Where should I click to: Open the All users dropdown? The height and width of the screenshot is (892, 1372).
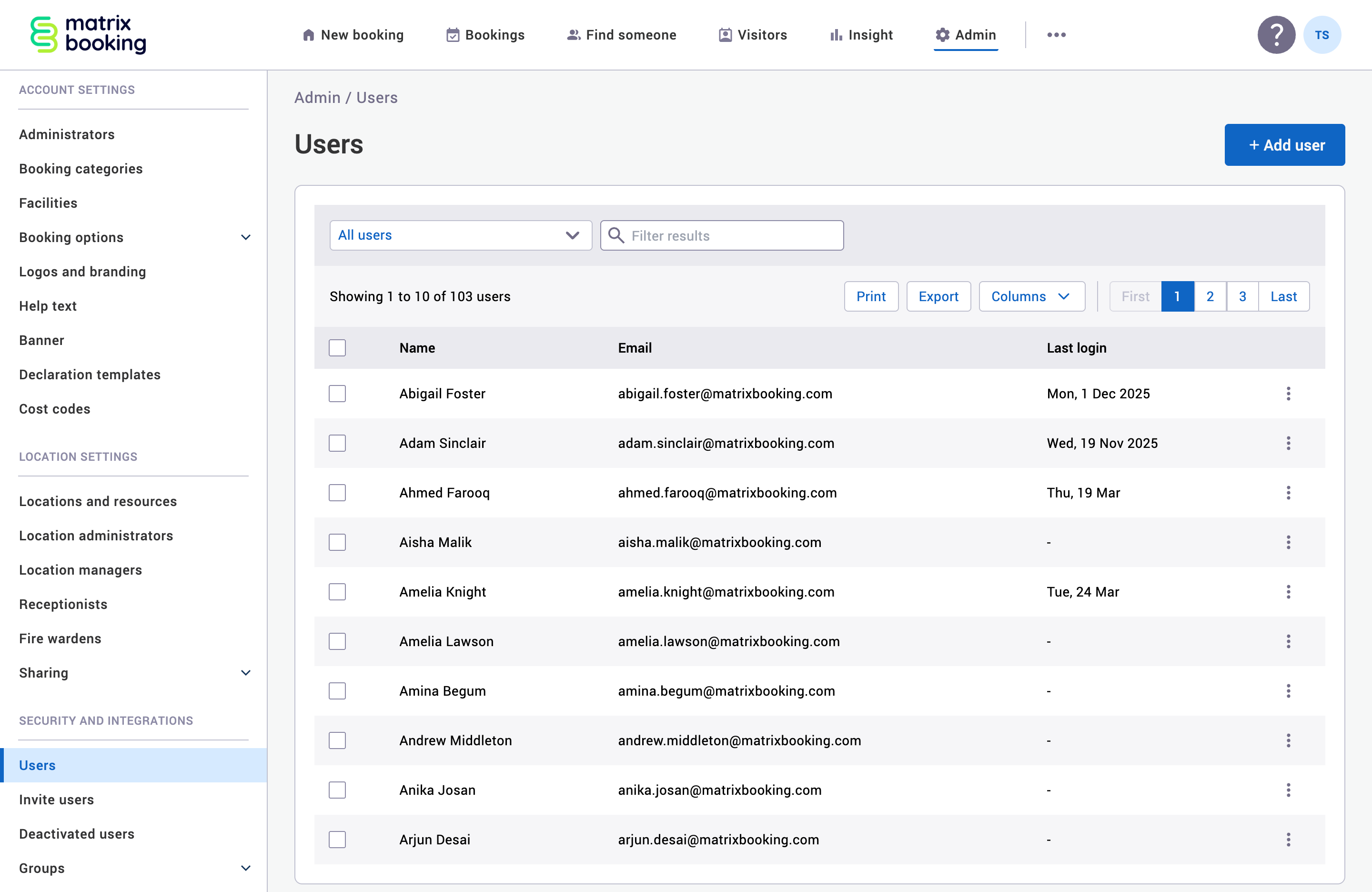pos(460,235)
